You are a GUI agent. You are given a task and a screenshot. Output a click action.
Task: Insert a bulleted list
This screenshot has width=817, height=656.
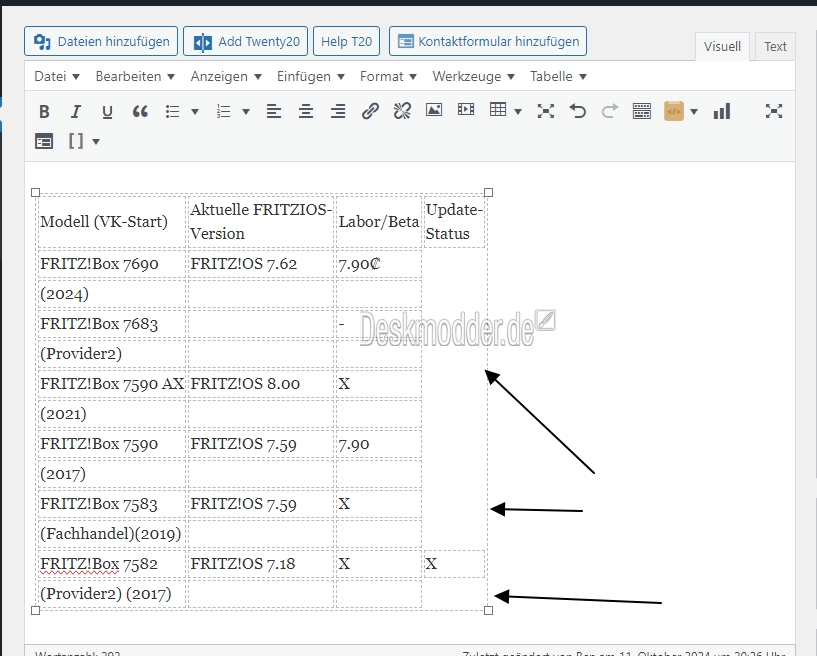172,111
